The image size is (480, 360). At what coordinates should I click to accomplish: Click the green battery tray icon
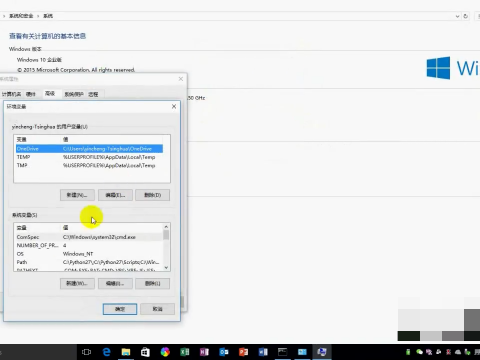pos(408,352)
